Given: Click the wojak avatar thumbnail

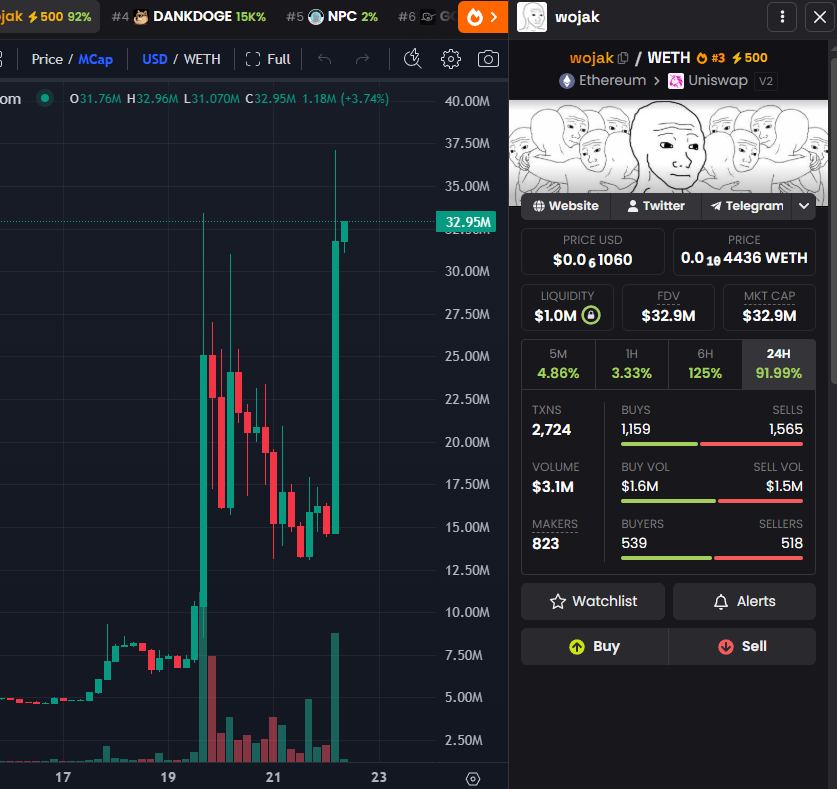Looking at the screenshot, I should pyautogui.click(x=532, y=17).
